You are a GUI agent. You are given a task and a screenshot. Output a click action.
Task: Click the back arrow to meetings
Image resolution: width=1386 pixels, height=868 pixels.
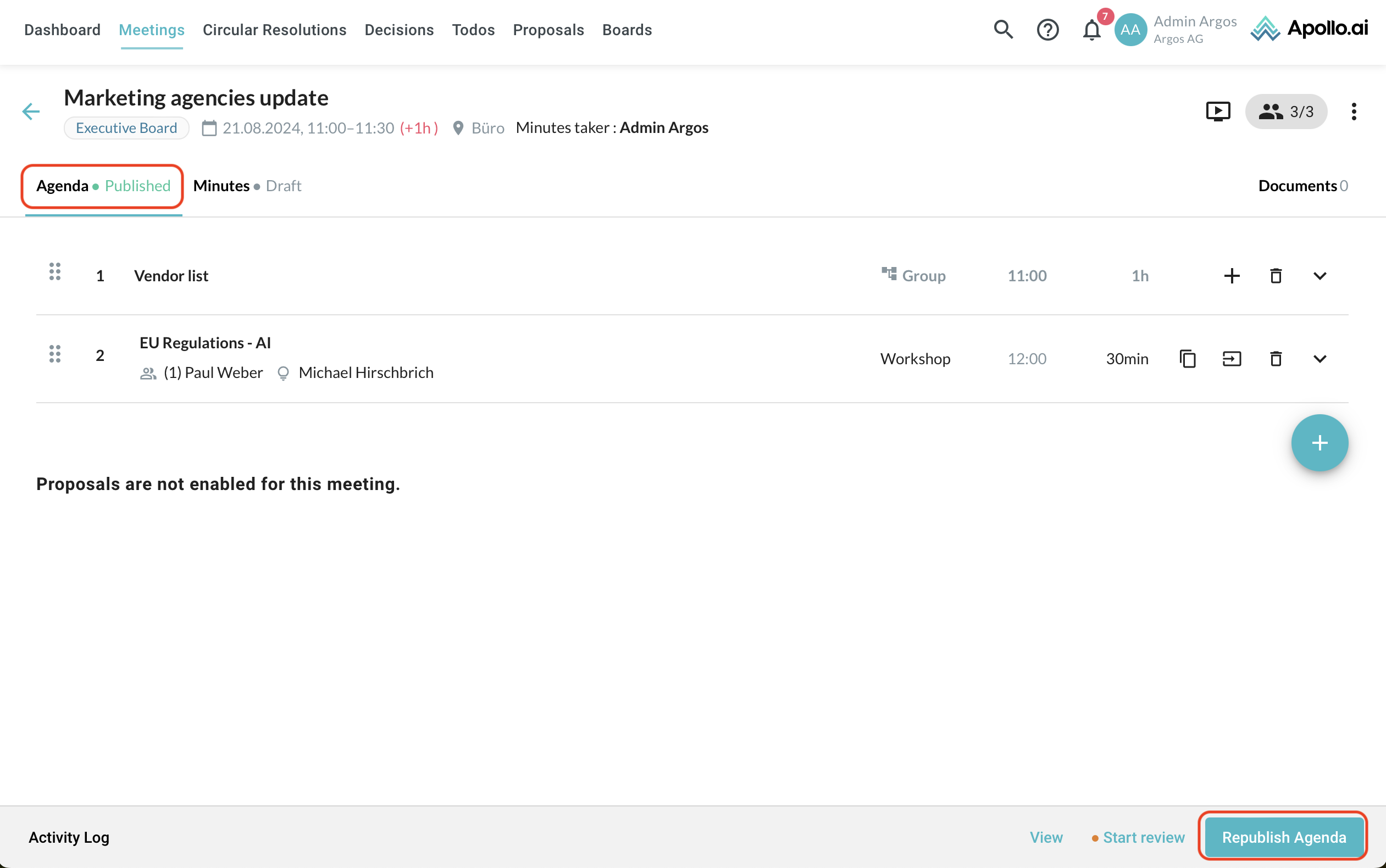[31, 112]
